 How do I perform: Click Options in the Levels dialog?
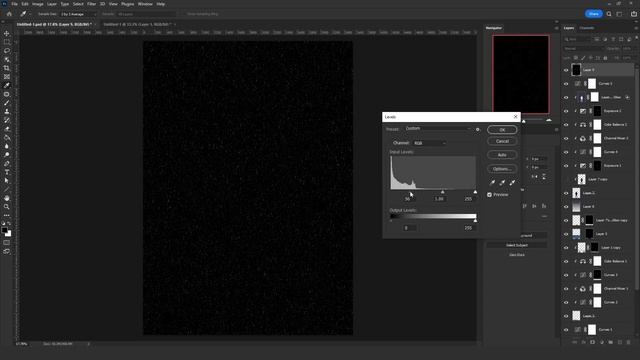click(x=502, y=169)
